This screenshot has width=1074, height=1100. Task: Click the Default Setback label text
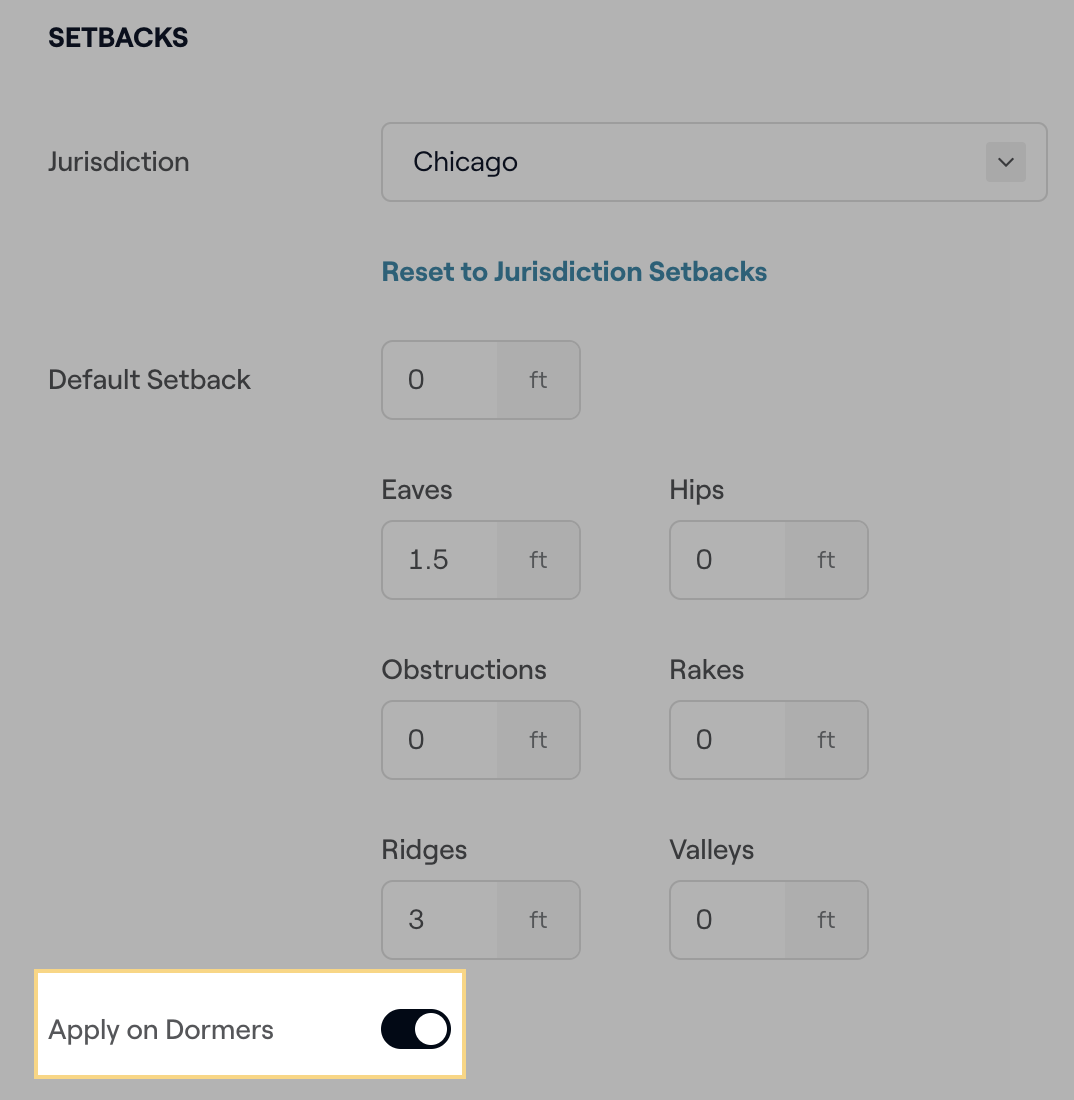pos(149,380)
